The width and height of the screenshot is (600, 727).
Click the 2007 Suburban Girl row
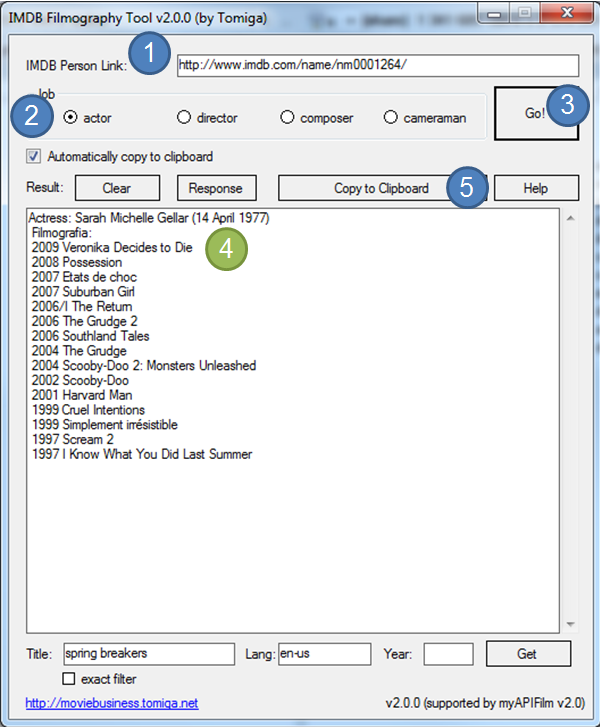point(83,292)
